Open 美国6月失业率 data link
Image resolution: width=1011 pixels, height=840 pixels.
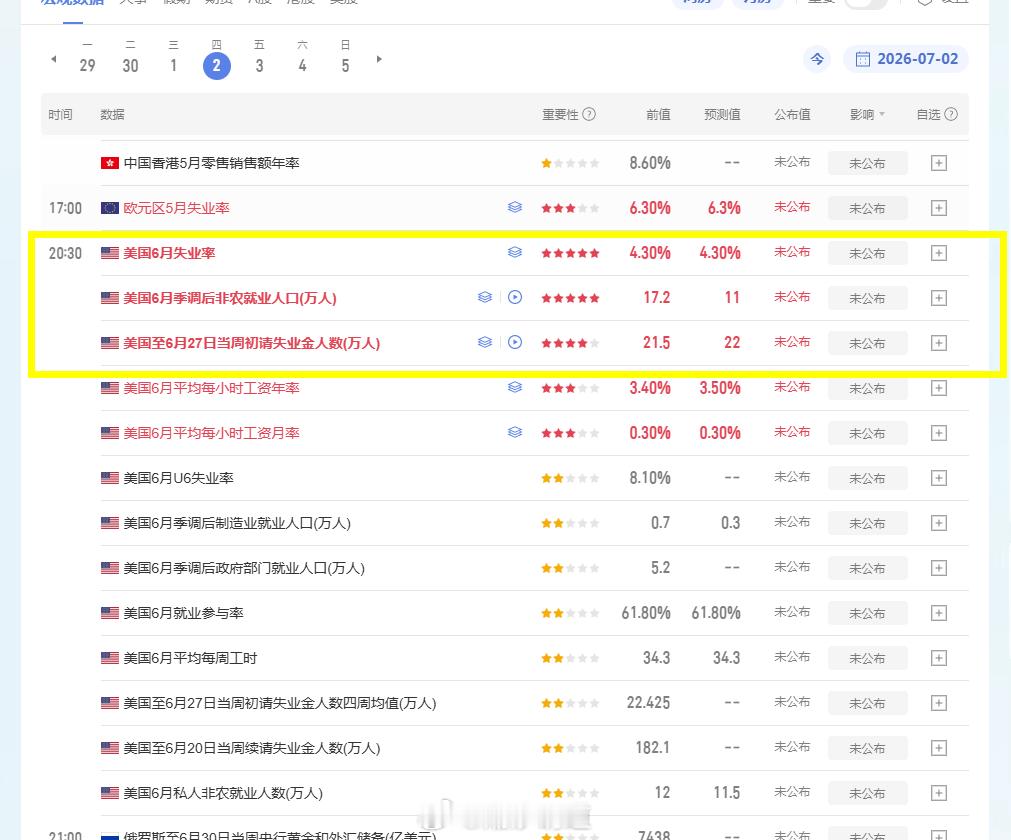point(169,253)
